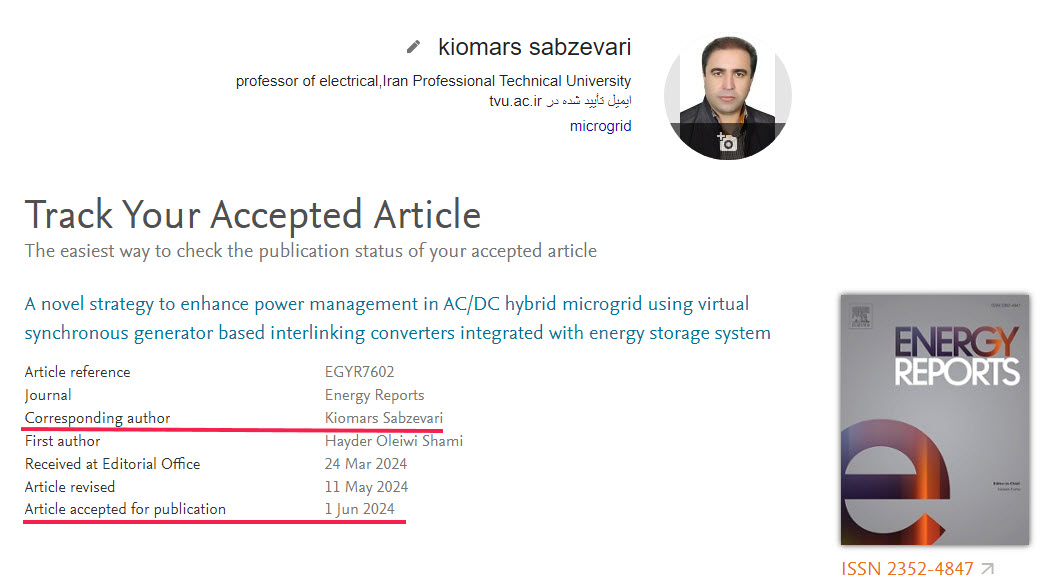Click the Hayder Oleiwi Shami first author value
The width and height of the screenshot is (1044, 587).
click(393, 441)
